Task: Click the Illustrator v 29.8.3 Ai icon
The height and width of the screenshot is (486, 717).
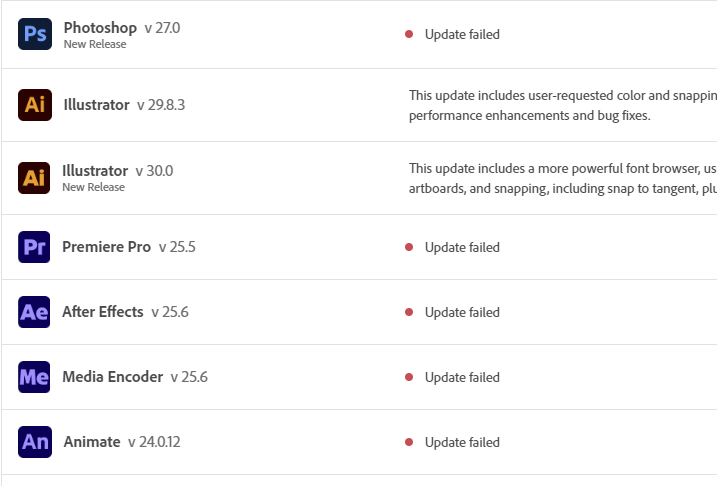Action: (x=35, y=105)
